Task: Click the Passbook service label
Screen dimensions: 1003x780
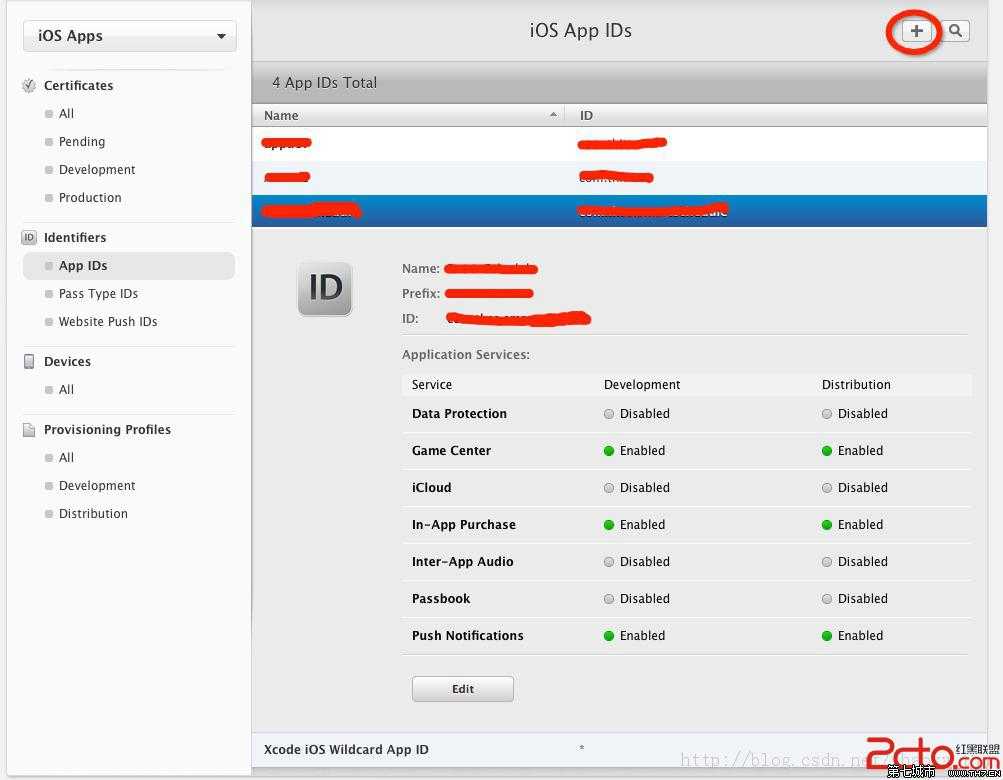Action: coord(441,600)
